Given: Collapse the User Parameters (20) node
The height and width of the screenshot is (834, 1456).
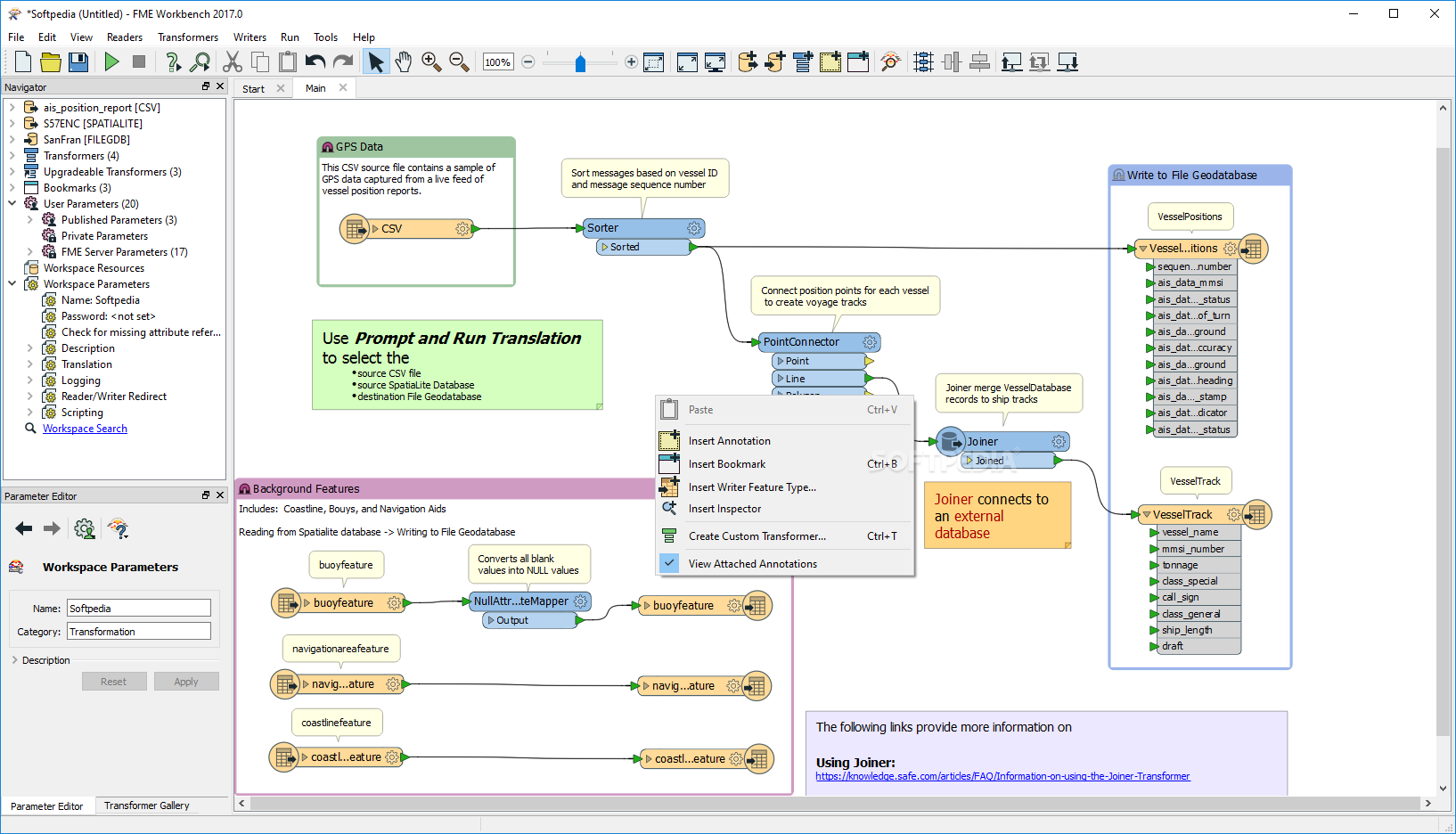Looking at the screenshot, I should click(x=12, y=204).
